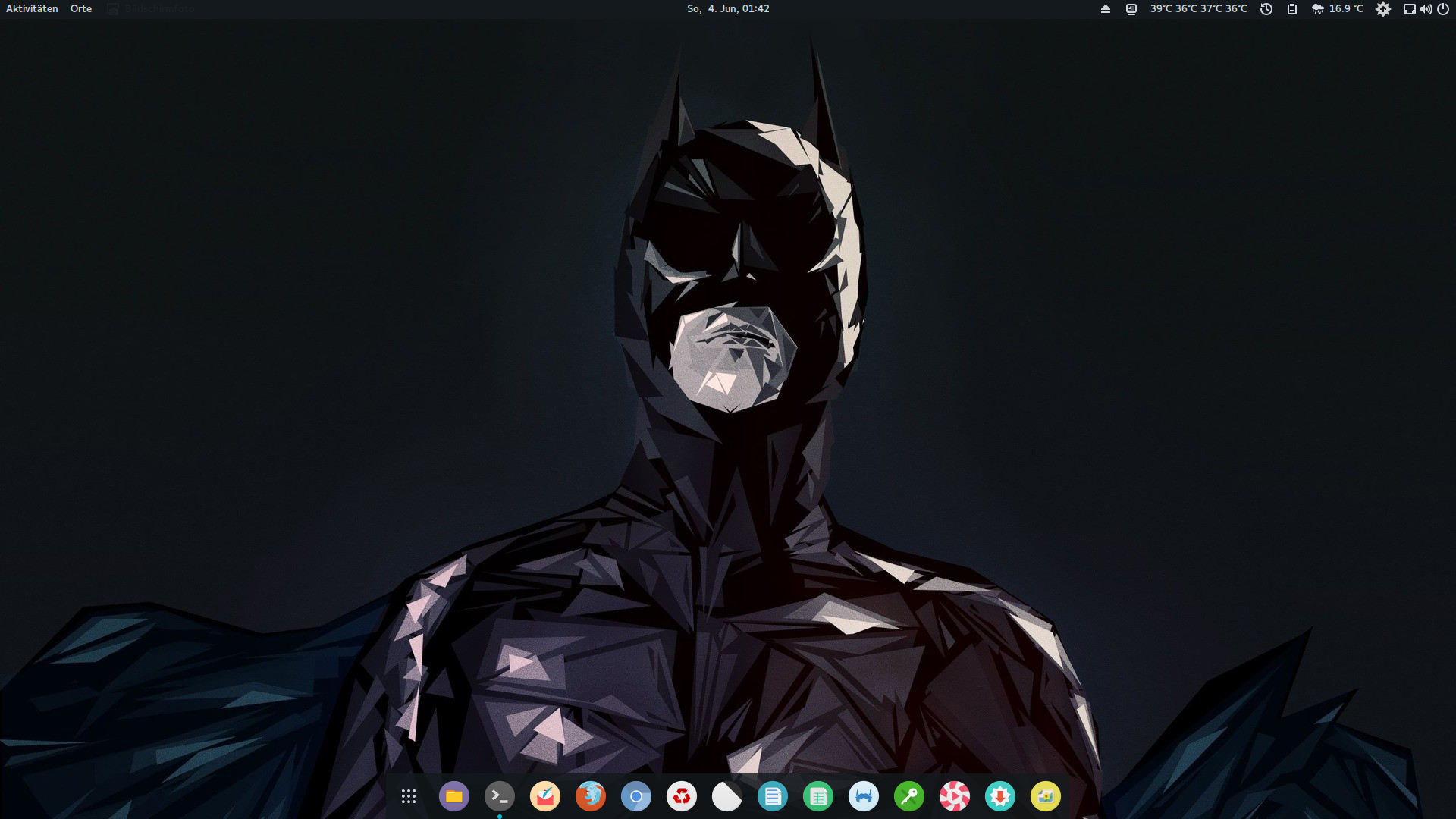The height and width of the screenshot is (819, 1456).
Task: Open the green key password manager
Action: (x=908, y=796)
